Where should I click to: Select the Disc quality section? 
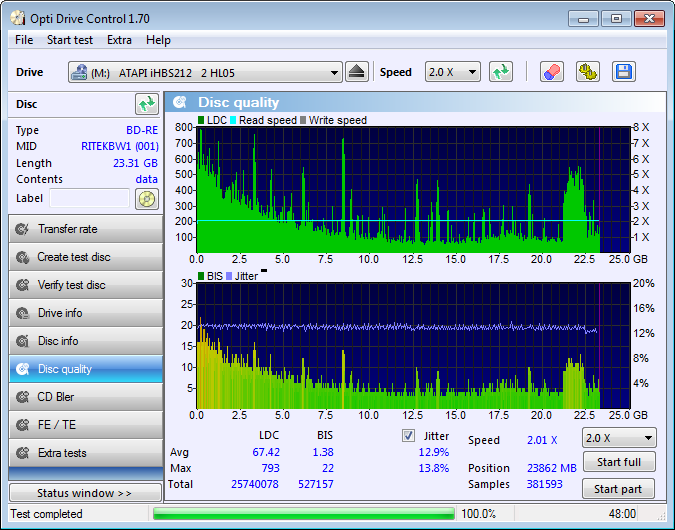[x=86, y=369]
